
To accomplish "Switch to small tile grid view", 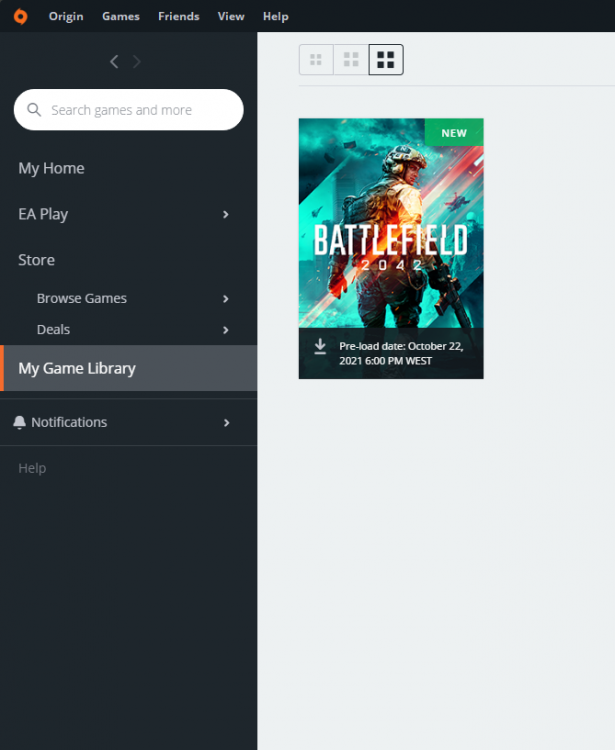I will coord(316,60).
